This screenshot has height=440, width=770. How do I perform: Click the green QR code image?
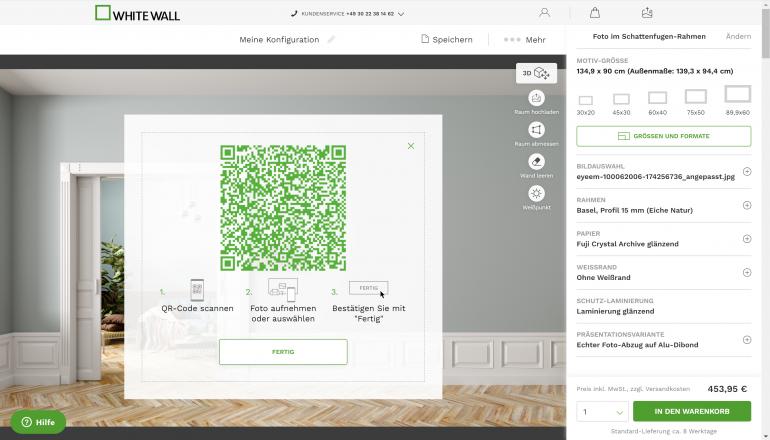(x=283, y=208)
